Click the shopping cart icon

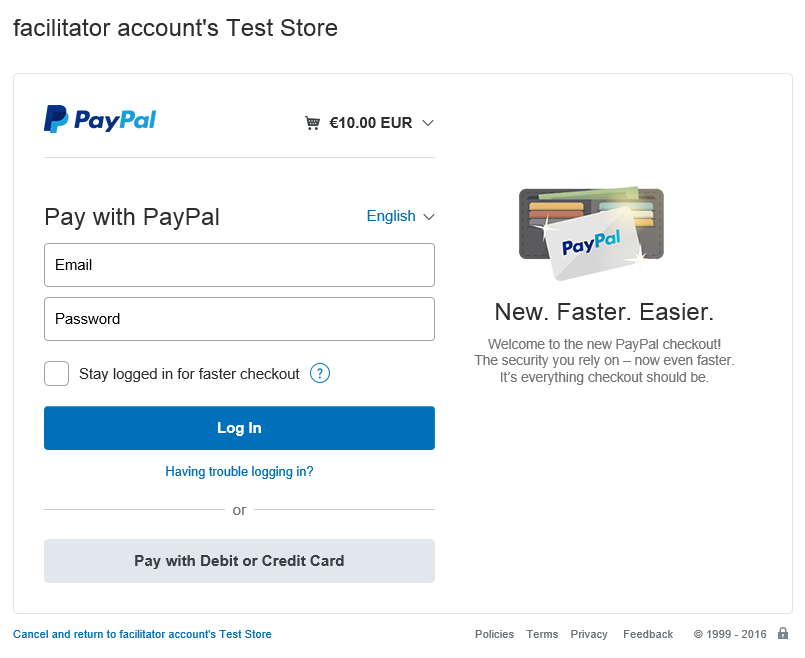click(x=313, y=123)
